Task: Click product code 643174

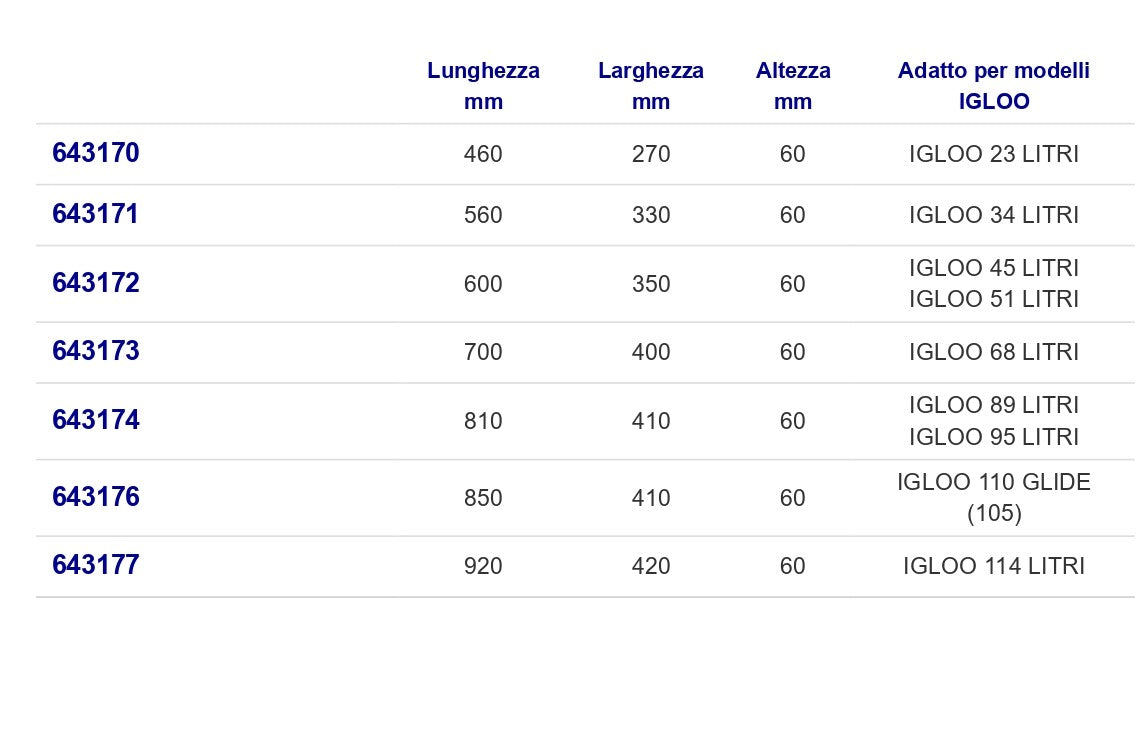Action: (96, 420)
